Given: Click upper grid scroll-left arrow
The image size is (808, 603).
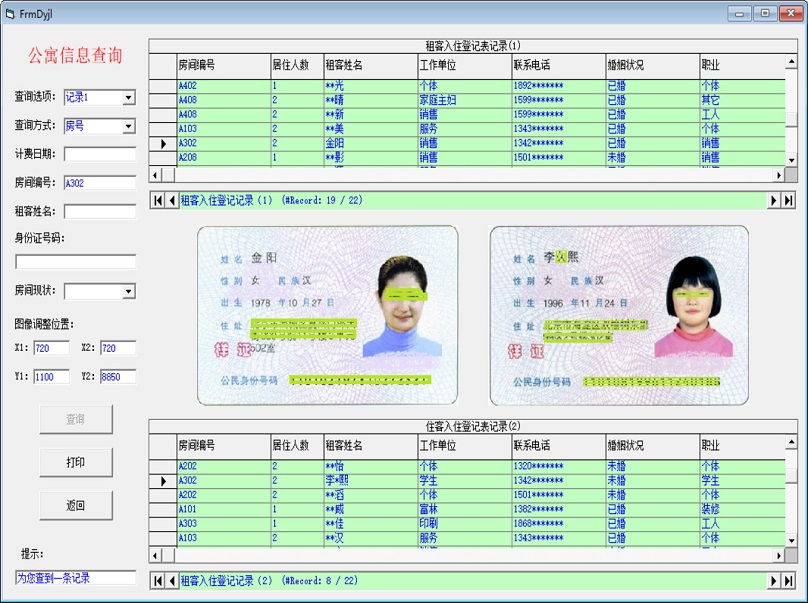Looking at the screenshot, I should pos(155,175).
